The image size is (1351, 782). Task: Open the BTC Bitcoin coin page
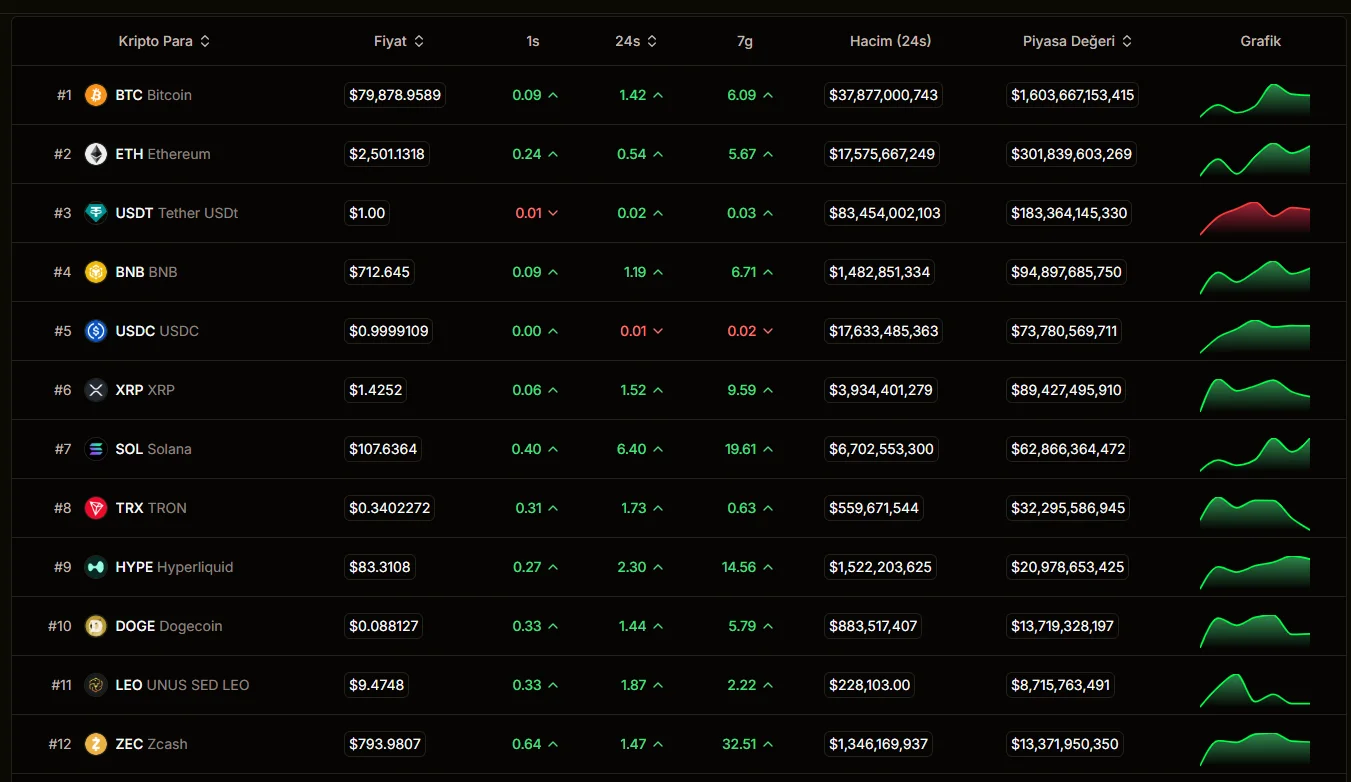click(x=153, y=95)
